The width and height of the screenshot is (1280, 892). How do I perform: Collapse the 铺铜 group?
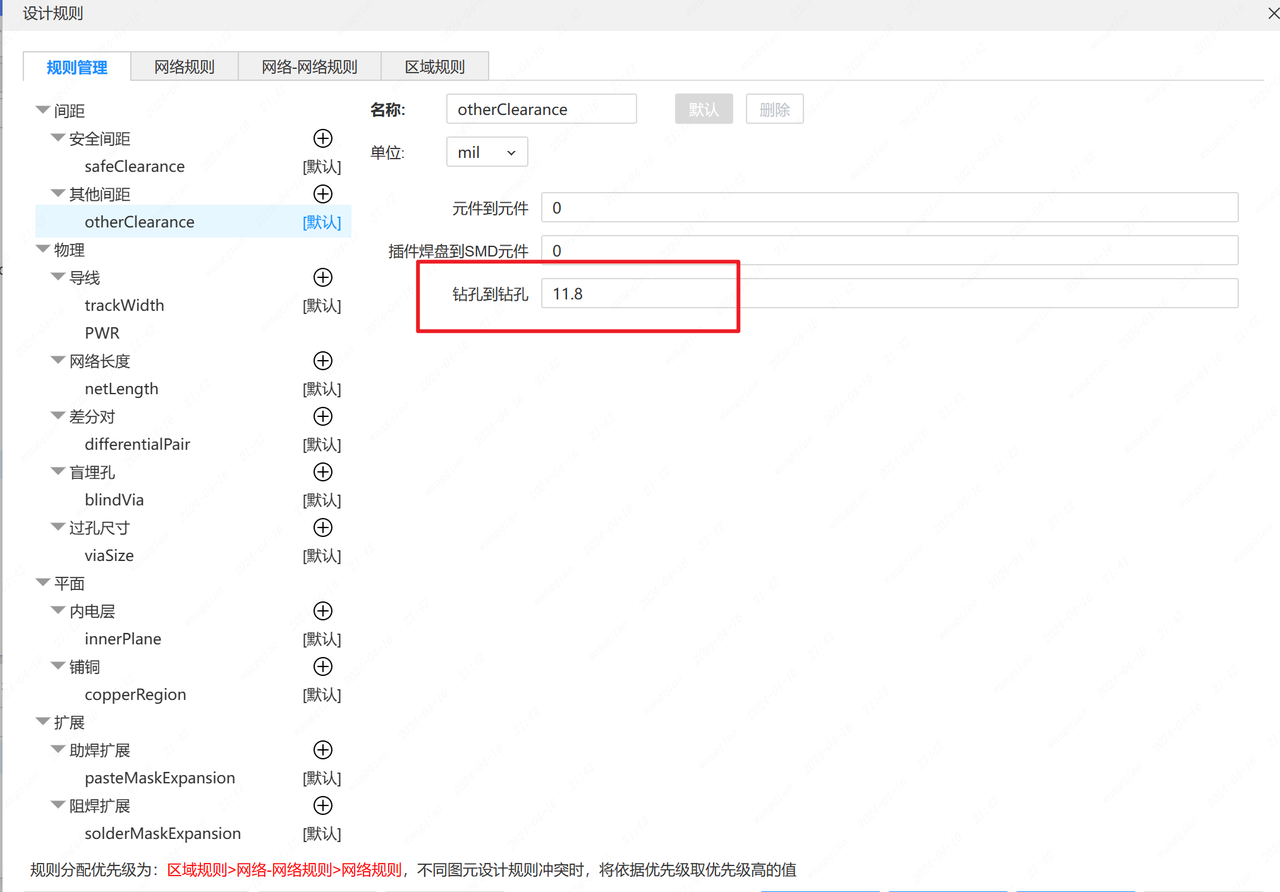click(x=58, y=666)
